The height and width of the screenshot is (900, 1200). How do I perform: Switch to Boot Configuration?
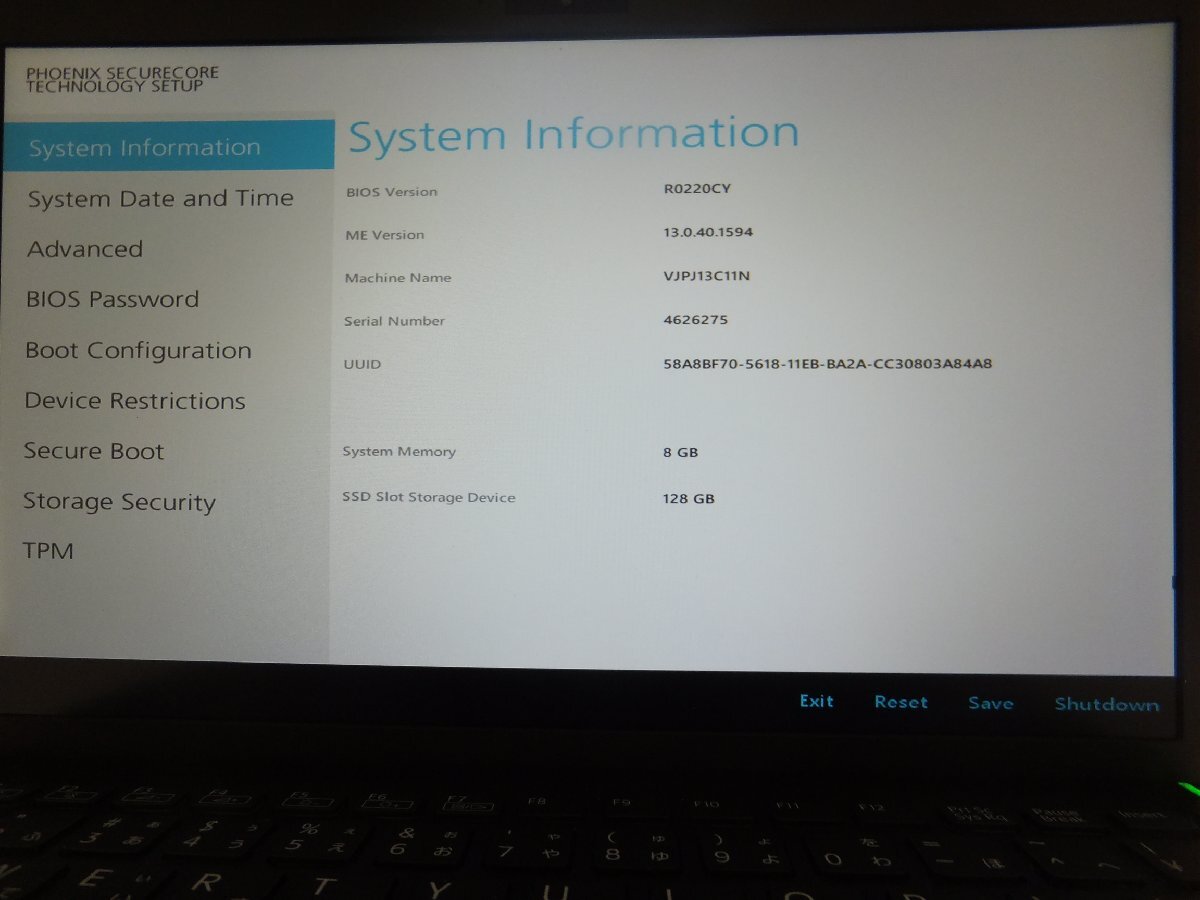pyautogui.click(x=138, y=351)
